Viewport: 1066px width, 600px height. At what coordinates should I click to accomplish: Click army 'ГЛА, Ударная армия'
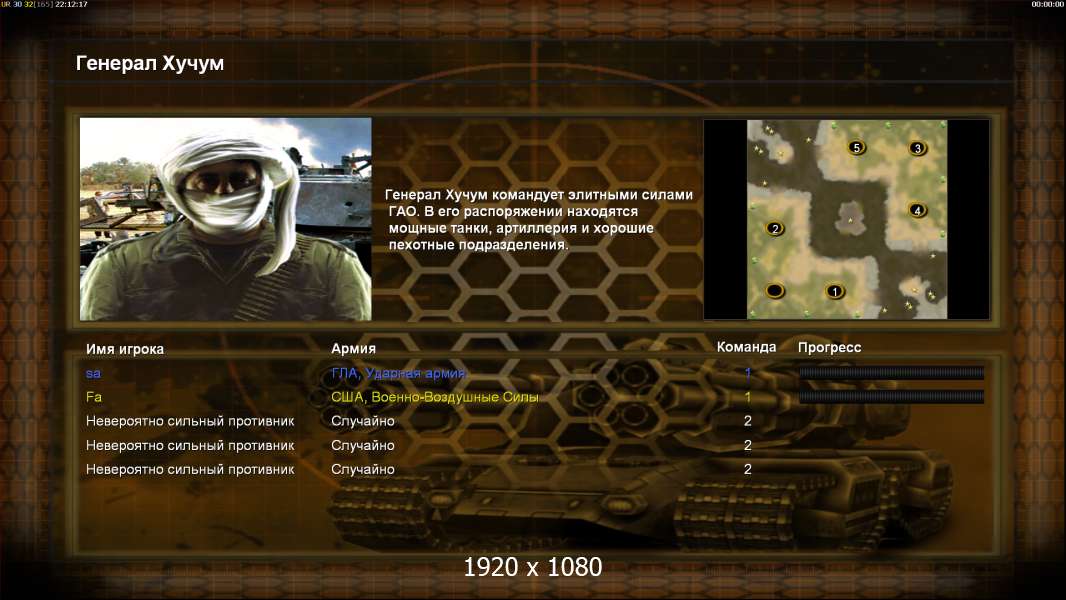[398, 373]
